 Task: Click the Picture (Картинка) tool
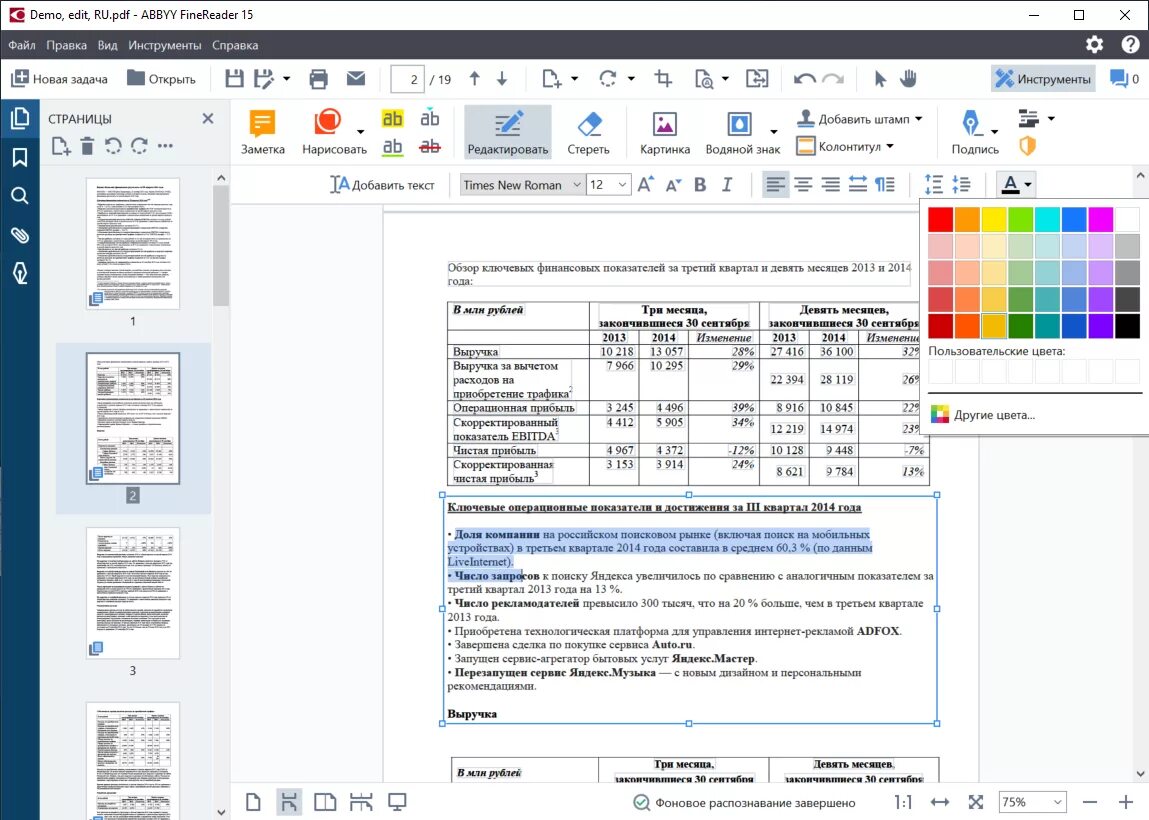[x=665, y=132]
